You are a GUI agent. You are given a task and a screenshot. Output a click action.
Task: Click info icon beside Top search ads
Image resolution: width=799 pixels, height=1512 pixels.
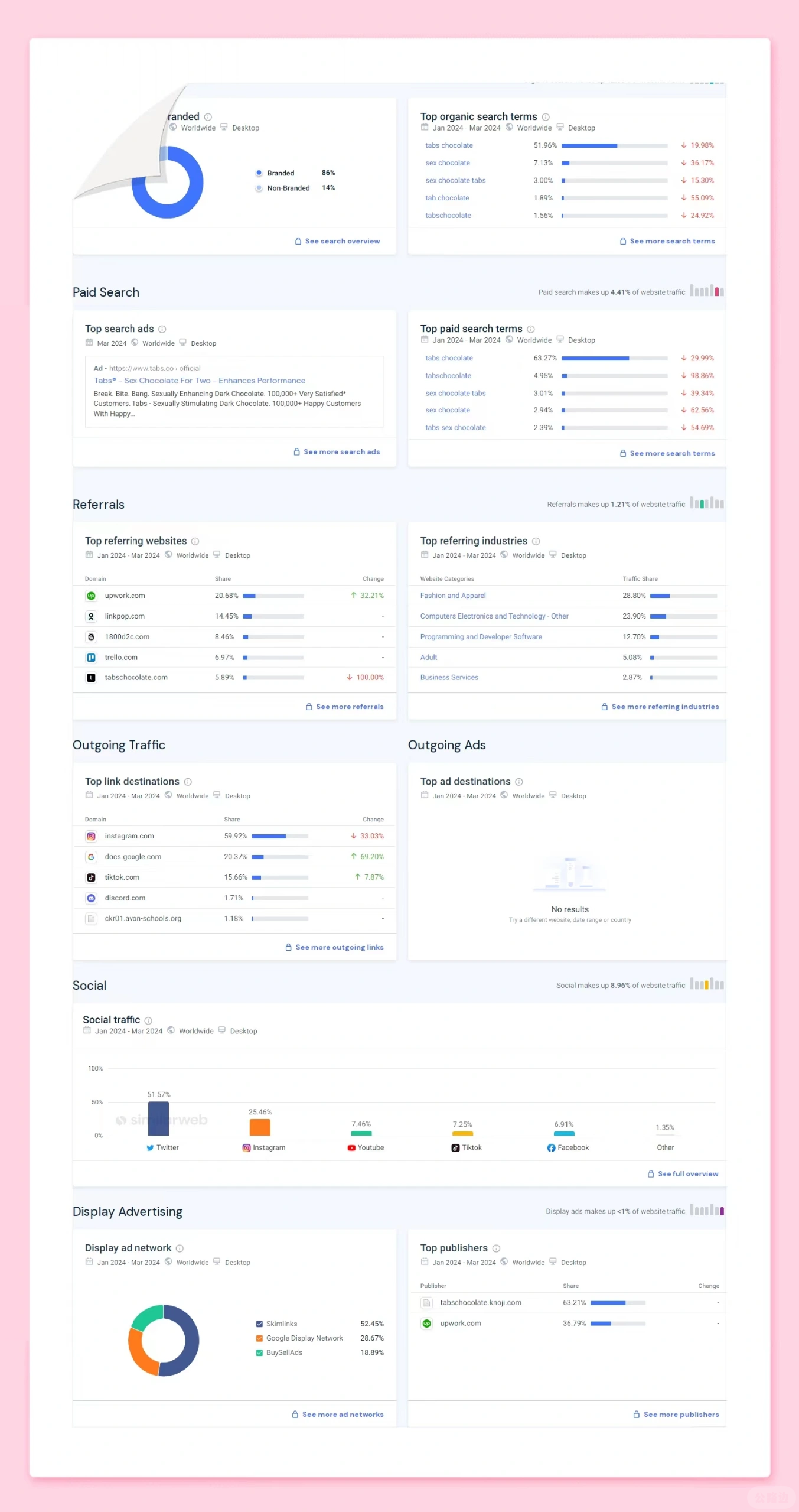click(x=162, y=329)
